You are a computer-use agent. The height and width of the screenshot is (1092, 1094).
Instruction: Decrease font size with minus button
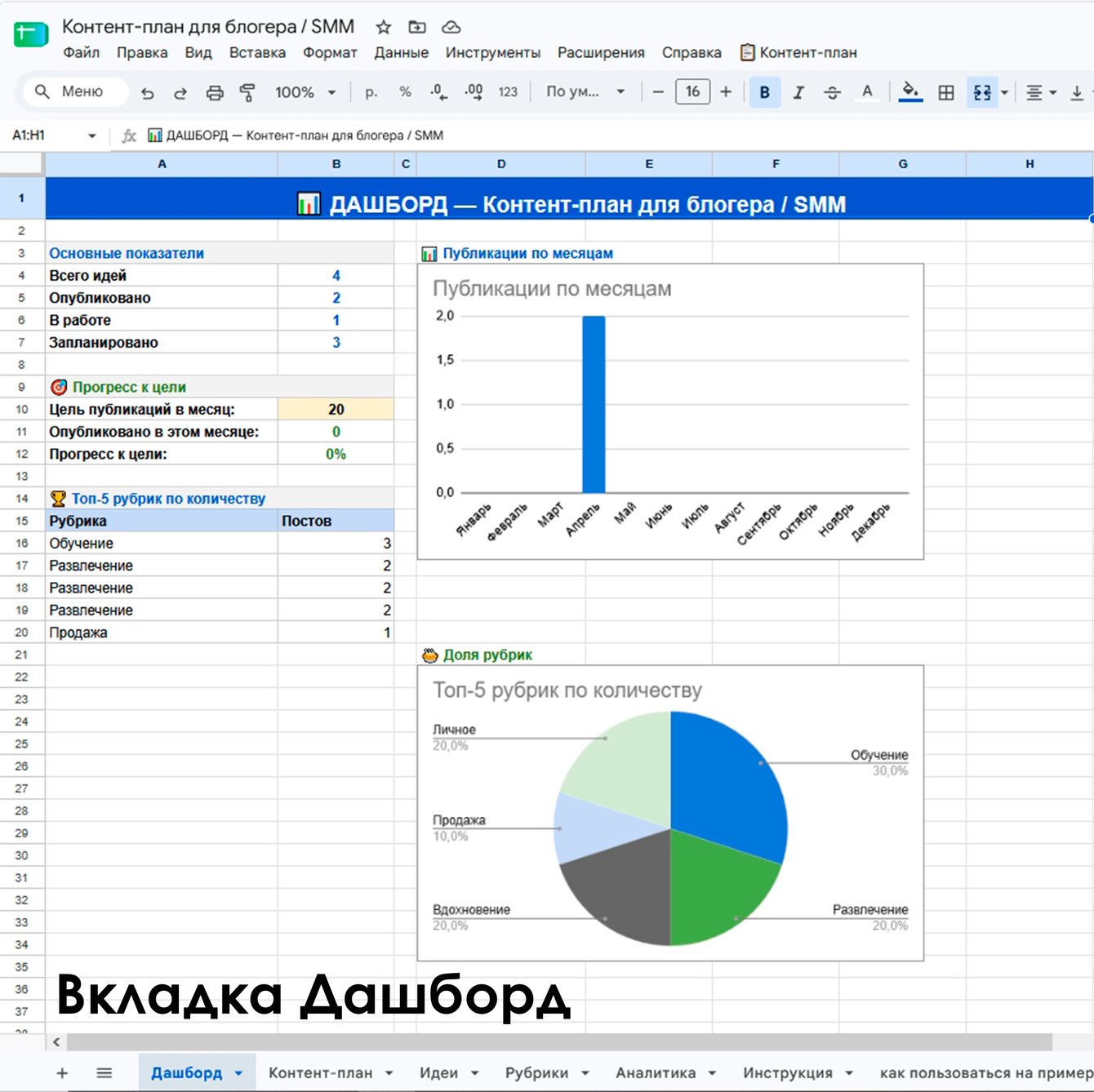658,92
